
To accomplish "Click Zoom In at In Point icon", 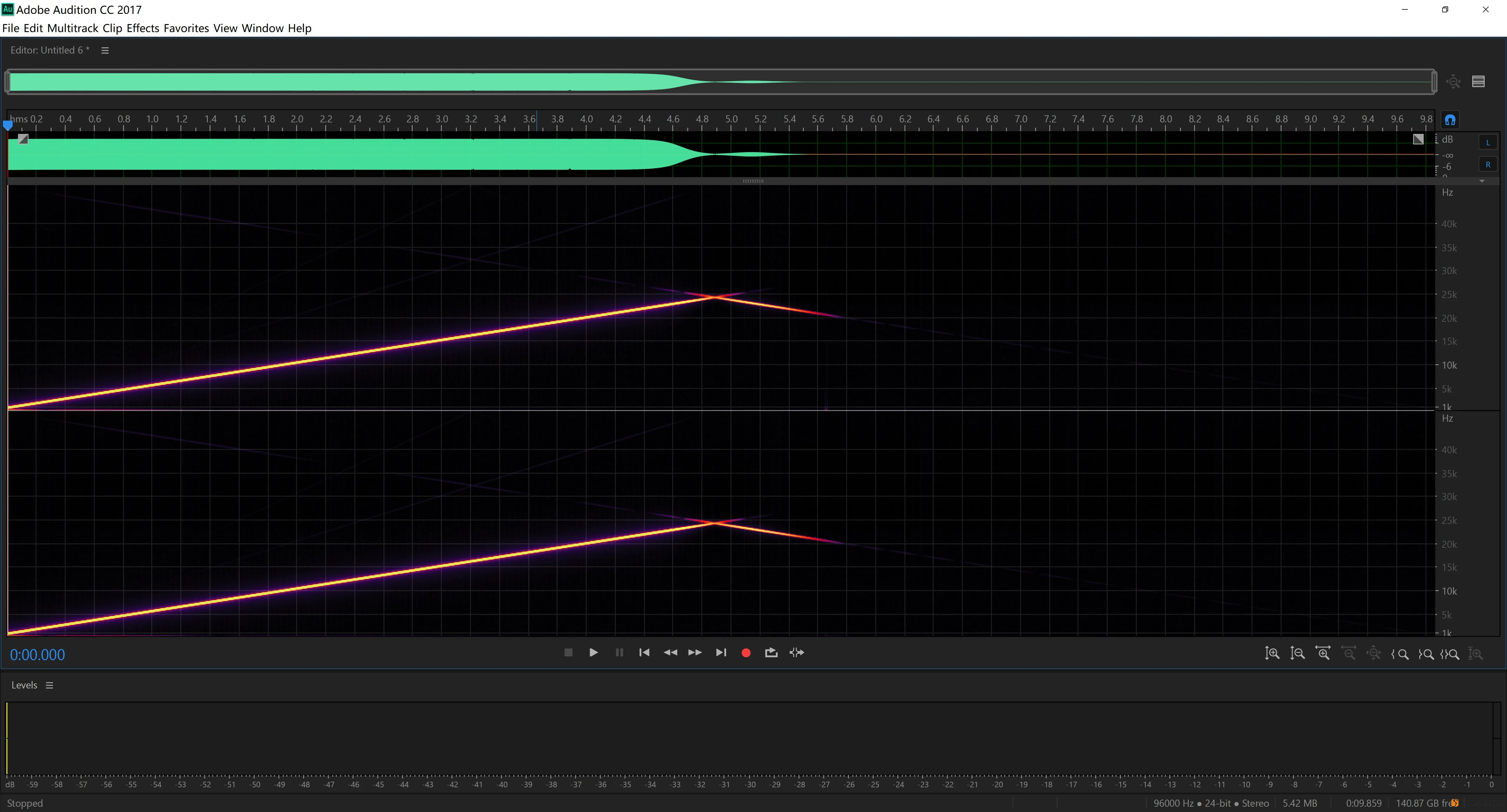I will pyautogui.click(x=1399, y=654).
